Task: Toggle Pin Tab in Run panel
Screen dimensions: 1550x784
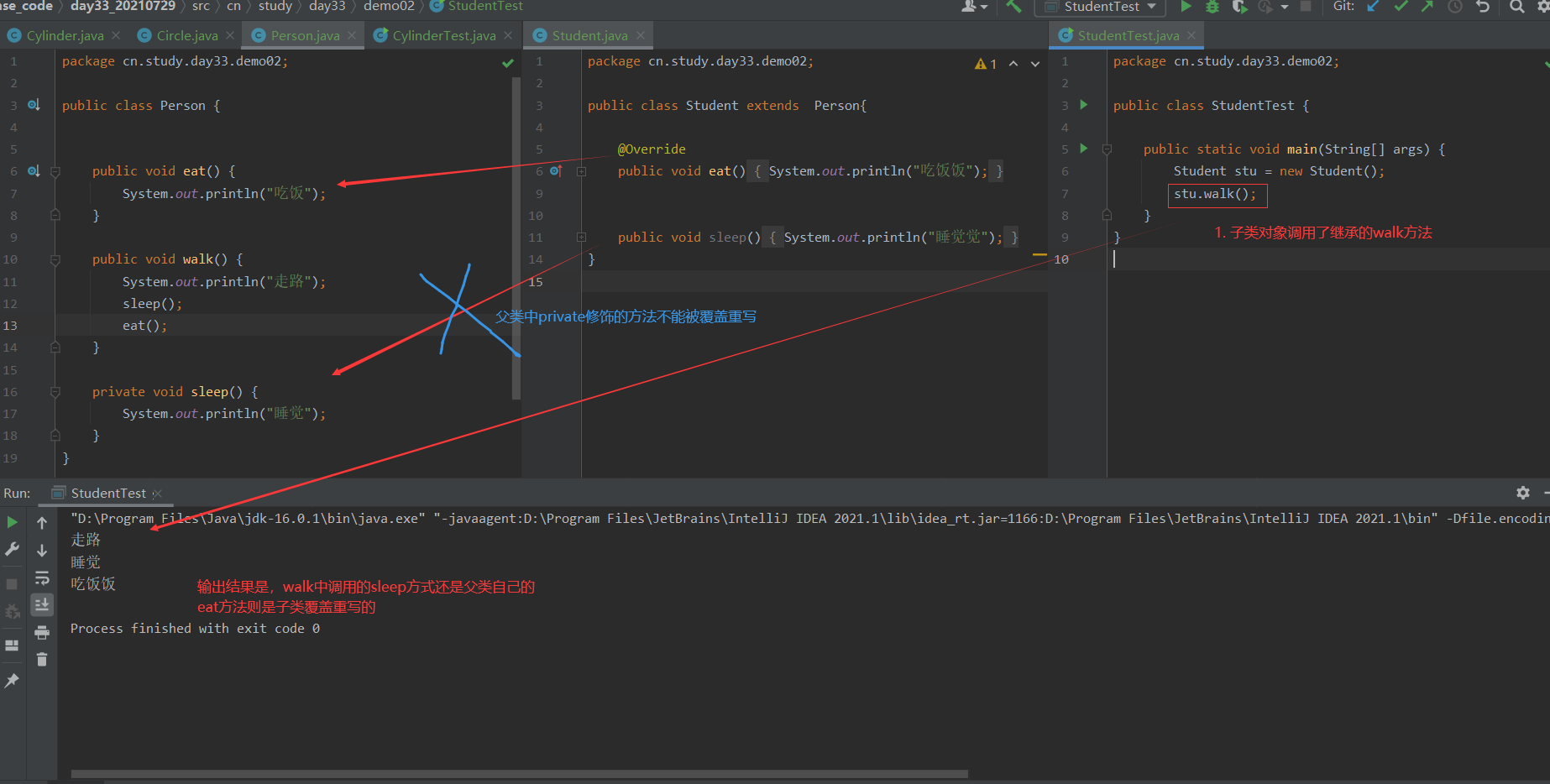Action: (12, 681)
